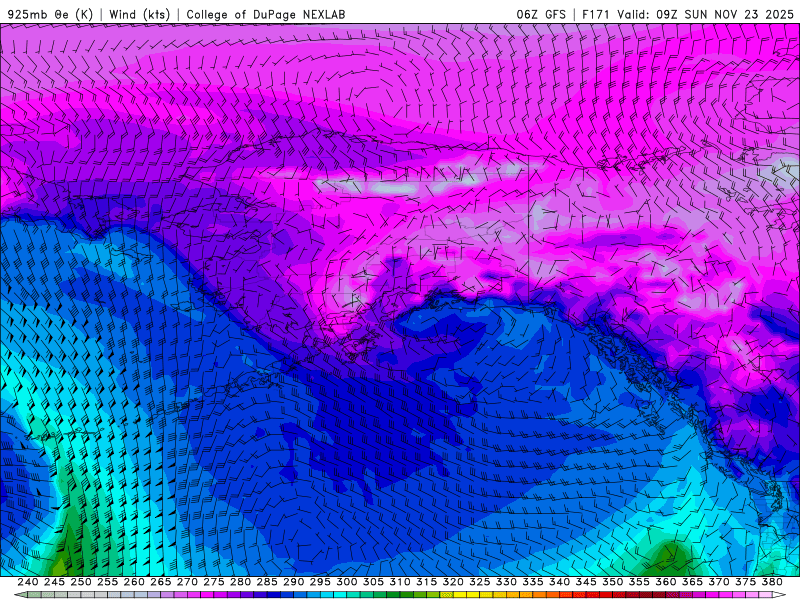Click the 310 legend value

(x=399, y=582)
